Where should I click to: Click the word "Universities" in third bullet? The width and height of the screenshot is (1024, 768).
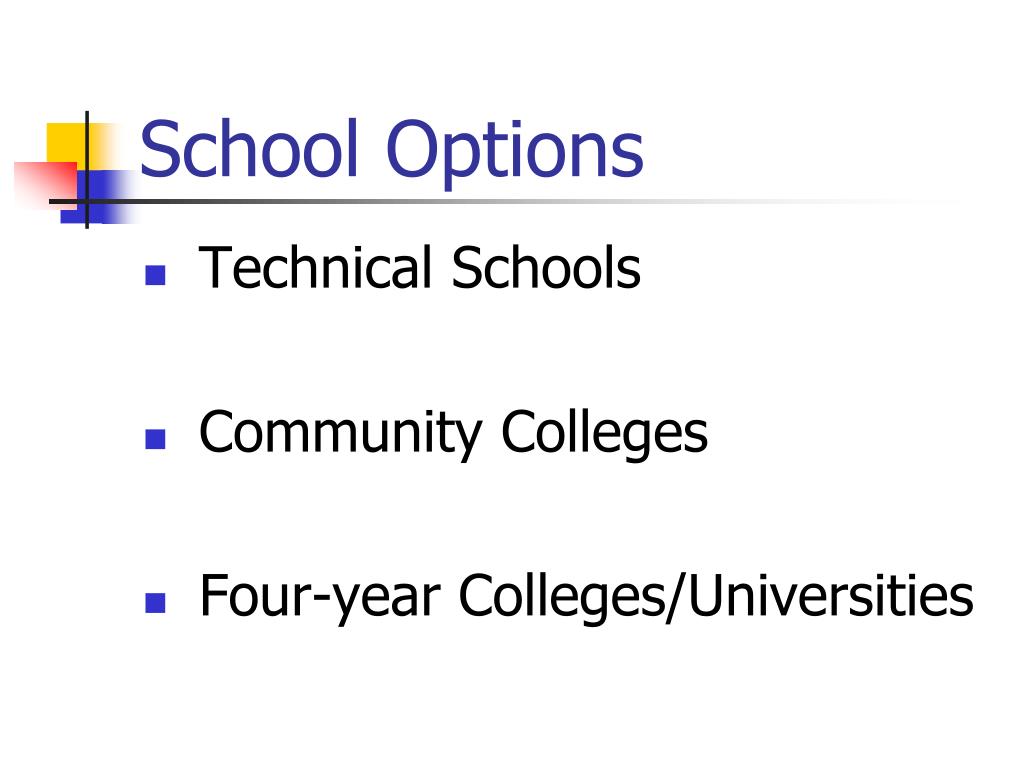point(831,594)
